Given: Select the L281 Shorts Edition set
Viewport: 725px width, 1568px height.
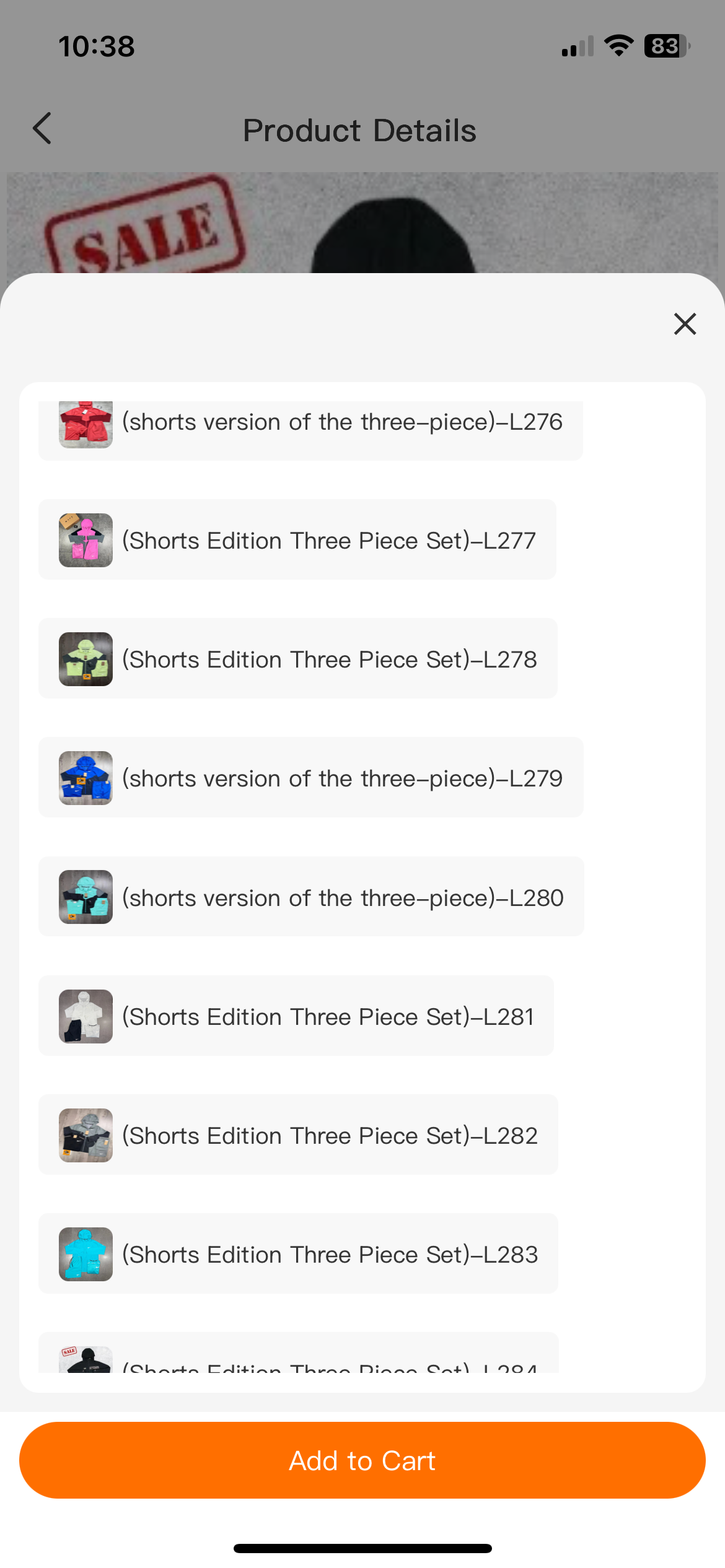Looking at the screenshot, I should pos(328,1016).
